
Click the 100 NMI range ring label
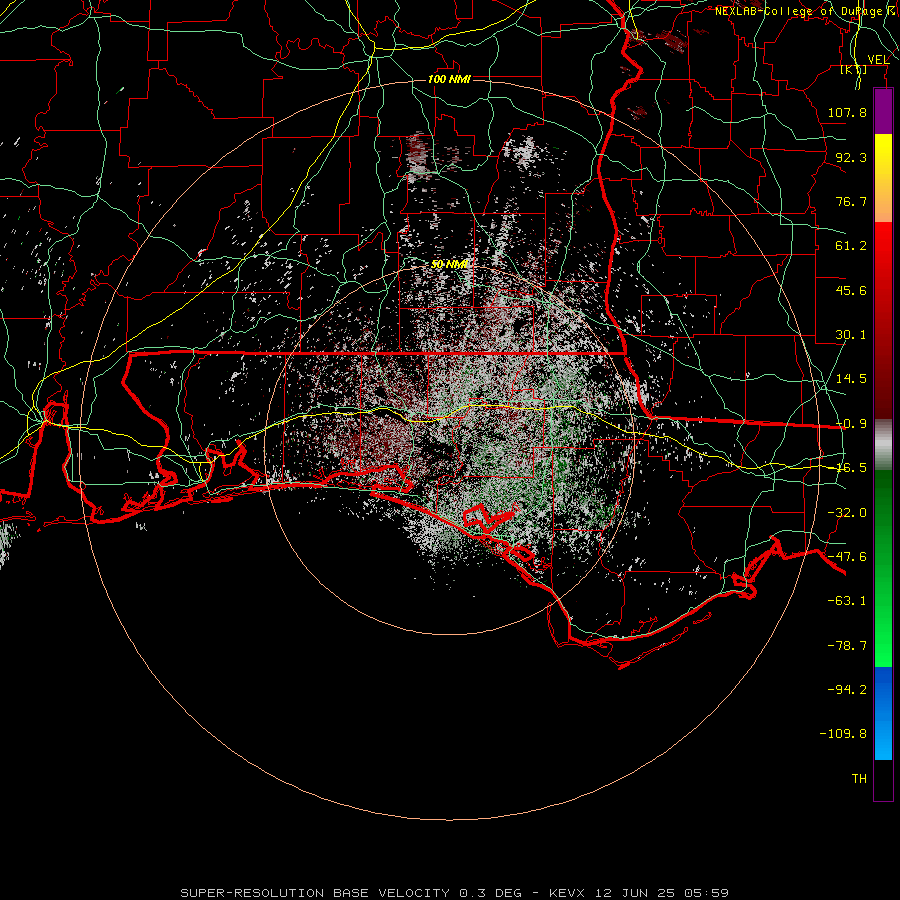pyautogui.click(x=449, y=79)
